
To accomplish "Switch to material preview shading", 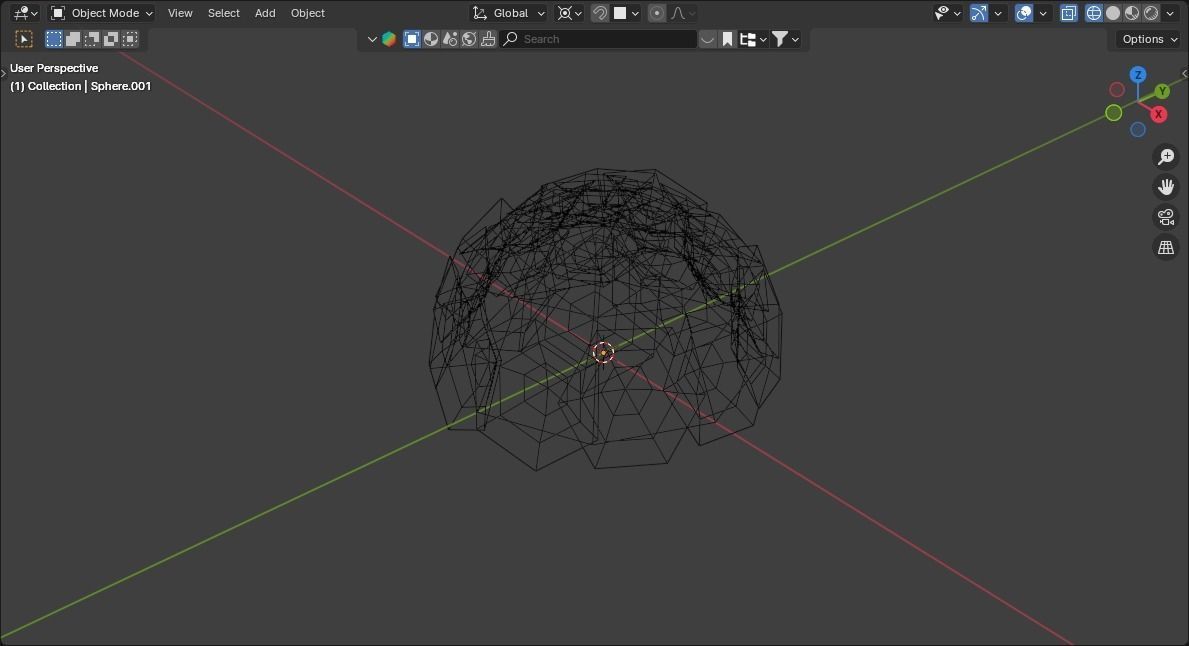I will click(1131, 13).
